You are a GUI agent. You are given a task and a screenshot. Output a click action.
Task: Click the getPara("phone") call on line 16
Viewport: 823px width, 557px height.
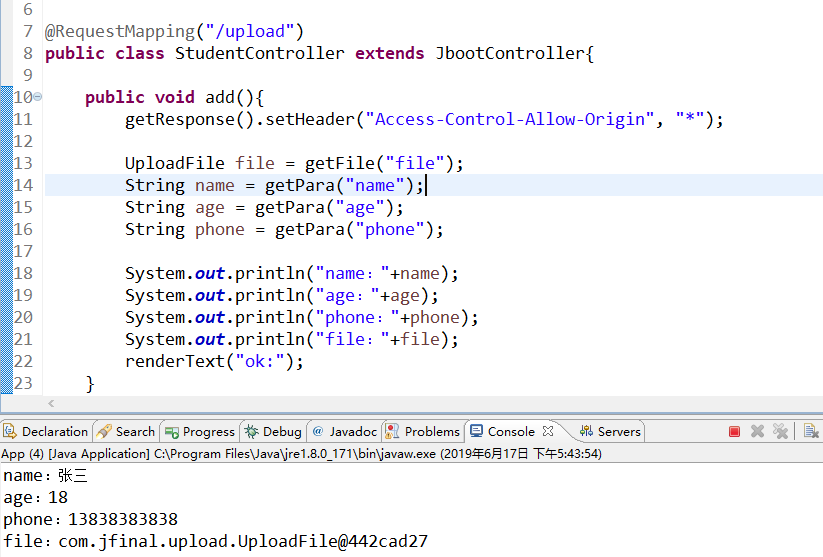tap(354, 229)
